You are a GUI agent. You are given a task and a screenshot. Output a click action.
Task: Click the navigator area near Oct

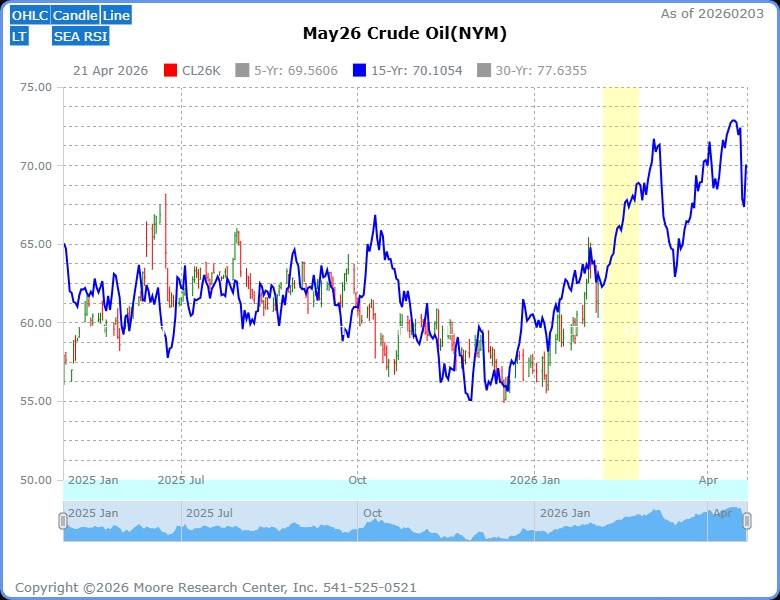click(x=372, y=513)
